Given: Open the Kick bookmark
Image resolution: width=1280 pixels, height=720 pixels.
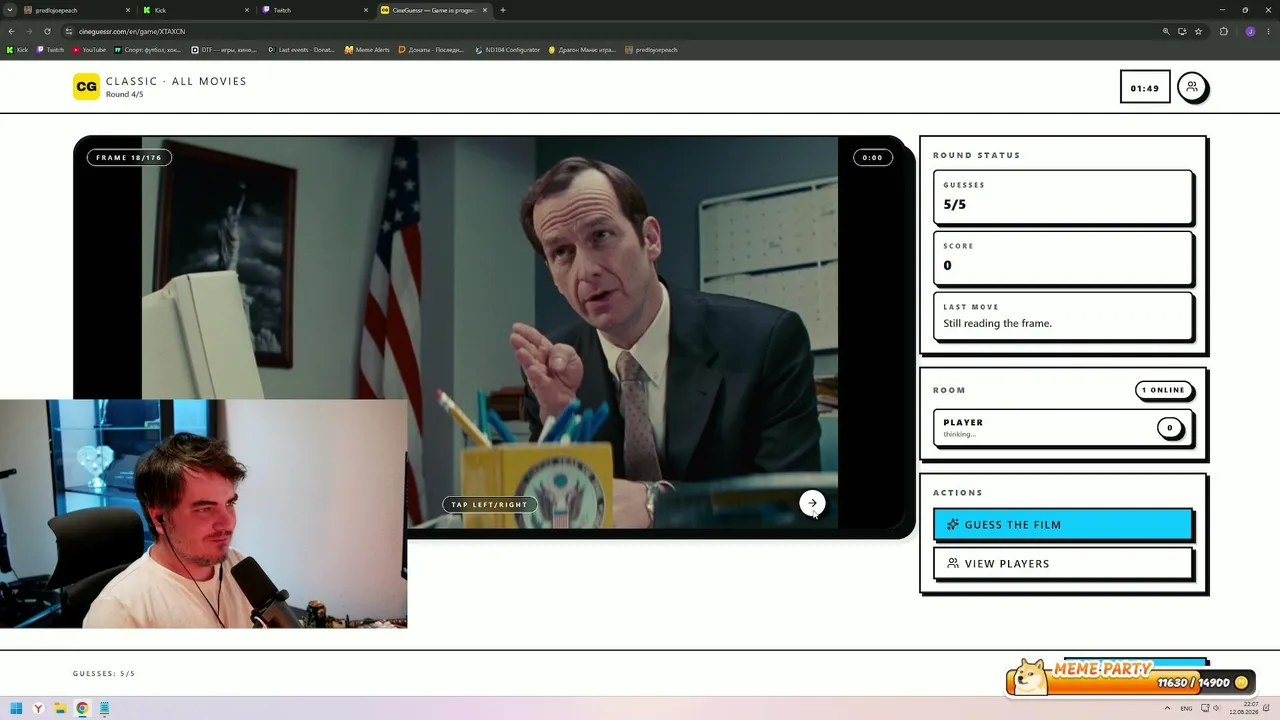Looking at the screenshot, I should tap(18, 50).
